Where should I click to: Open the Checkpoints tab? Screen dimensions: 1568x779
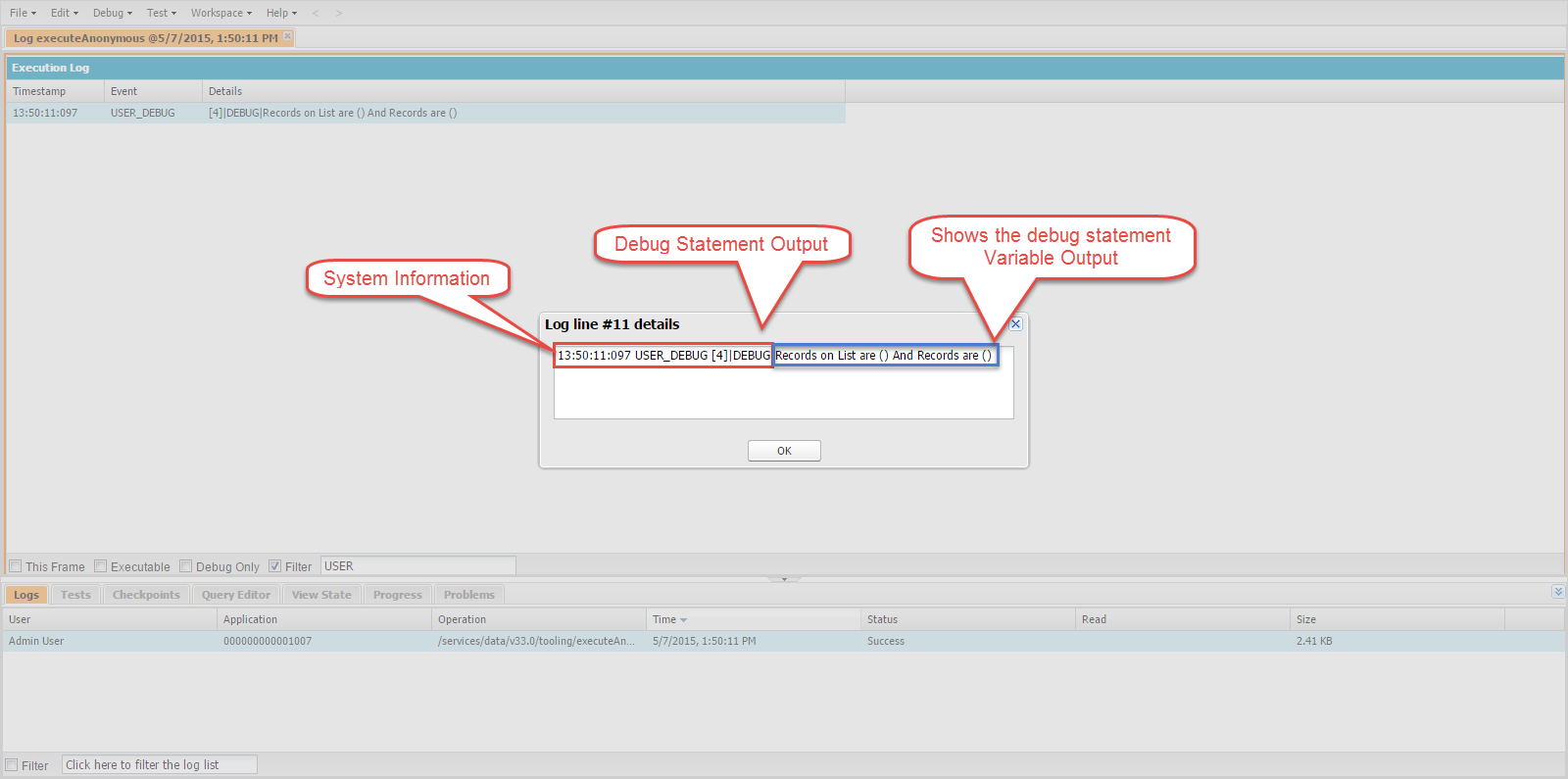146,595
